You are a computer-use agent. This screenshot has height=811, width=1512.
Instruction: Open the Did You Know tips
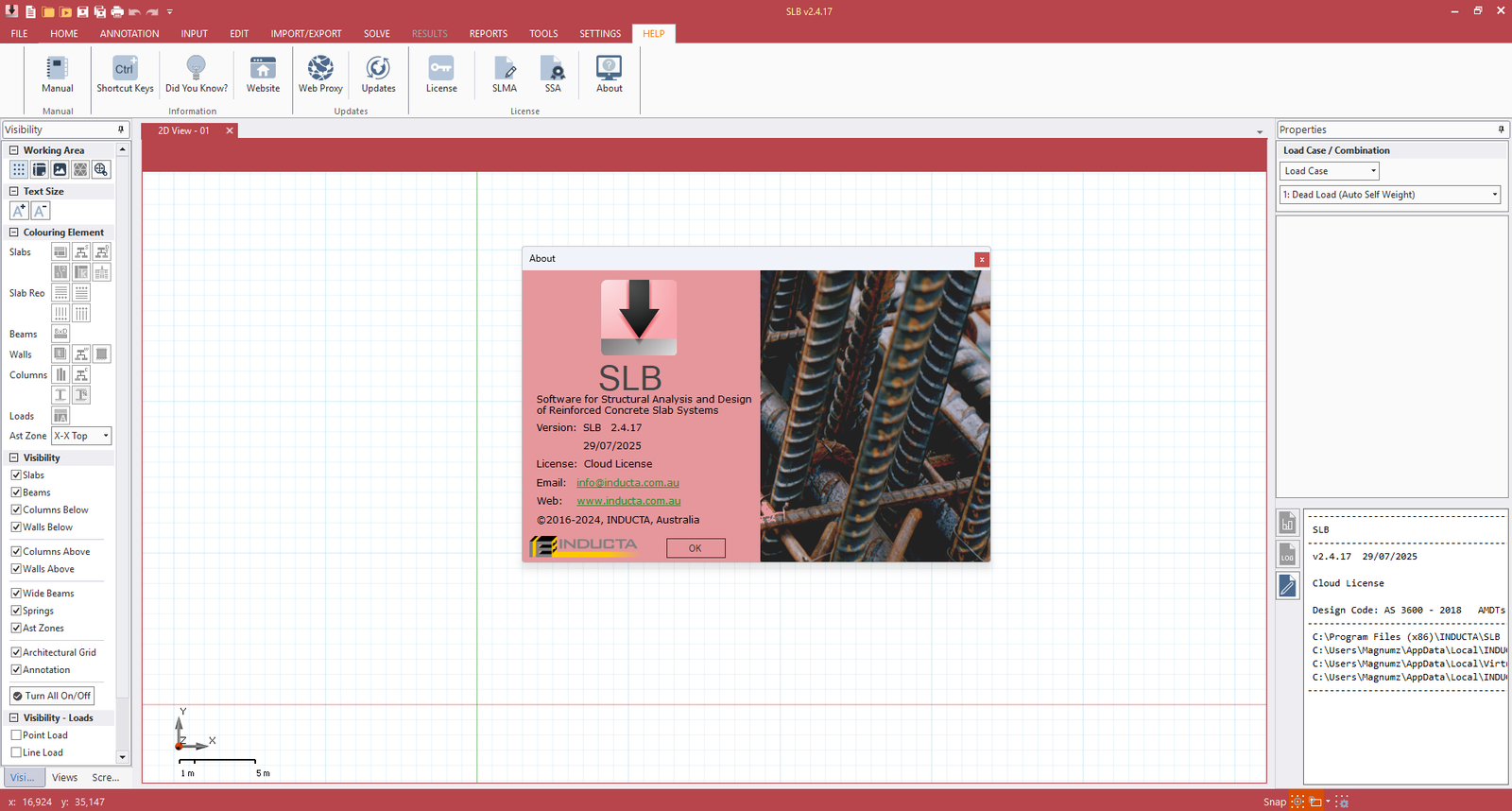click(196, 74)
